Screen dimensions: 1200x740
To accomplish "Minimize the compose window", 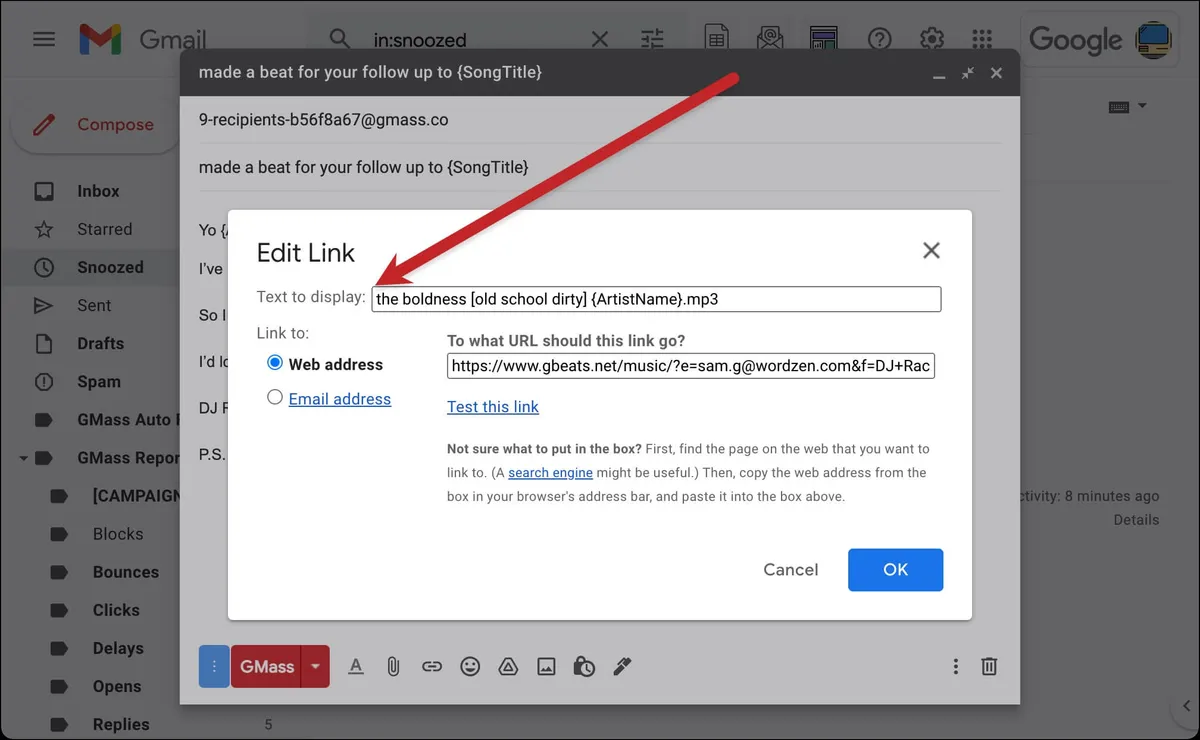I will pyautogui.click(x=938, y=74).
